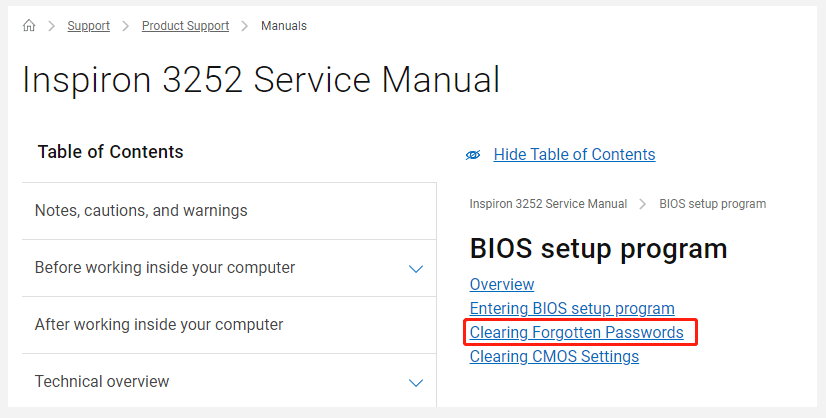The image size is (826, 418).
Task: Open the Clearing Forgotten Passwords link
Action: 577,333
